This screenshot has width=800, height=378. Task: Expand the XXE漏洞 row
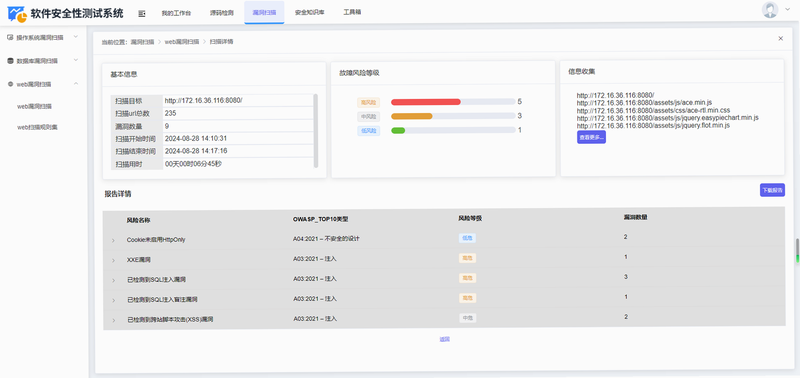tap(113, 260)
